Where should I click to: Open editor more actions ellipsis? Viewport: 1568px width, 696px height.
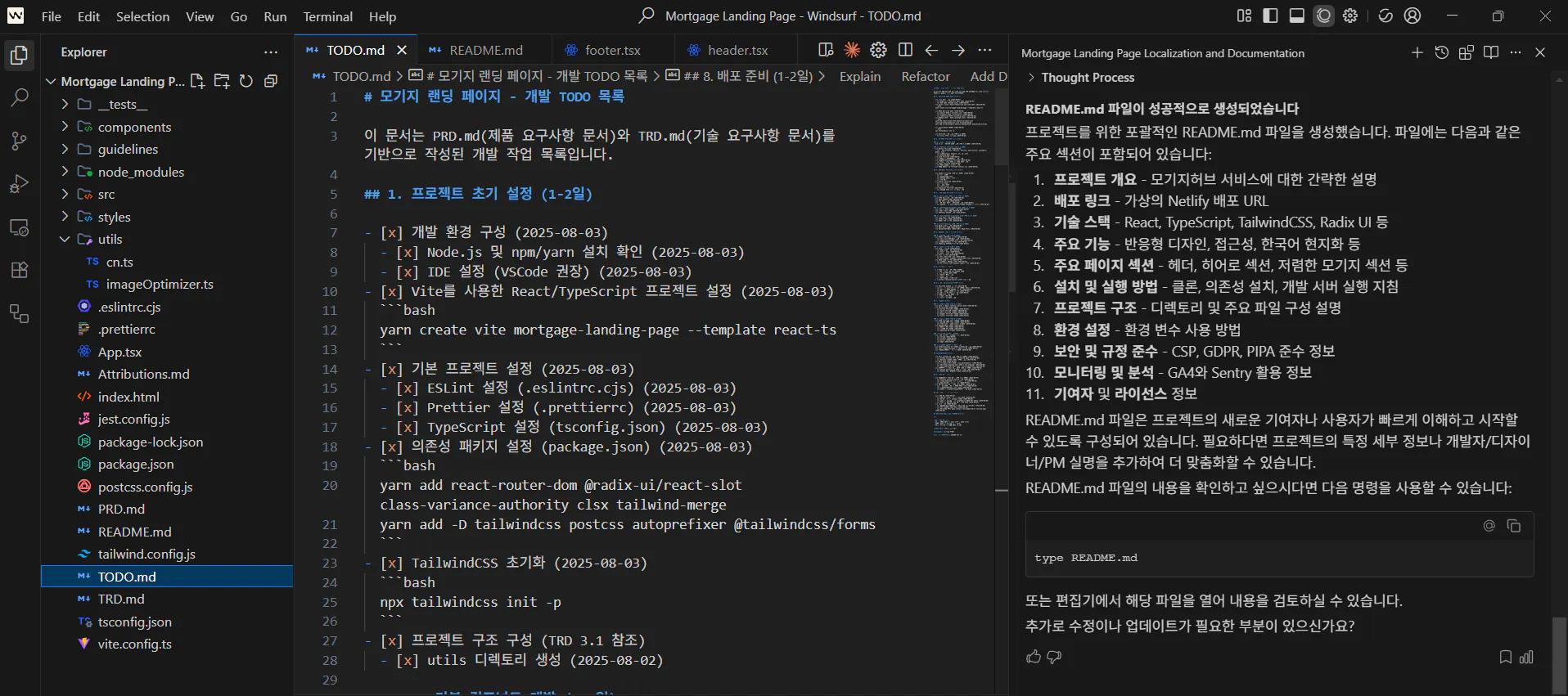click(985, 50)
